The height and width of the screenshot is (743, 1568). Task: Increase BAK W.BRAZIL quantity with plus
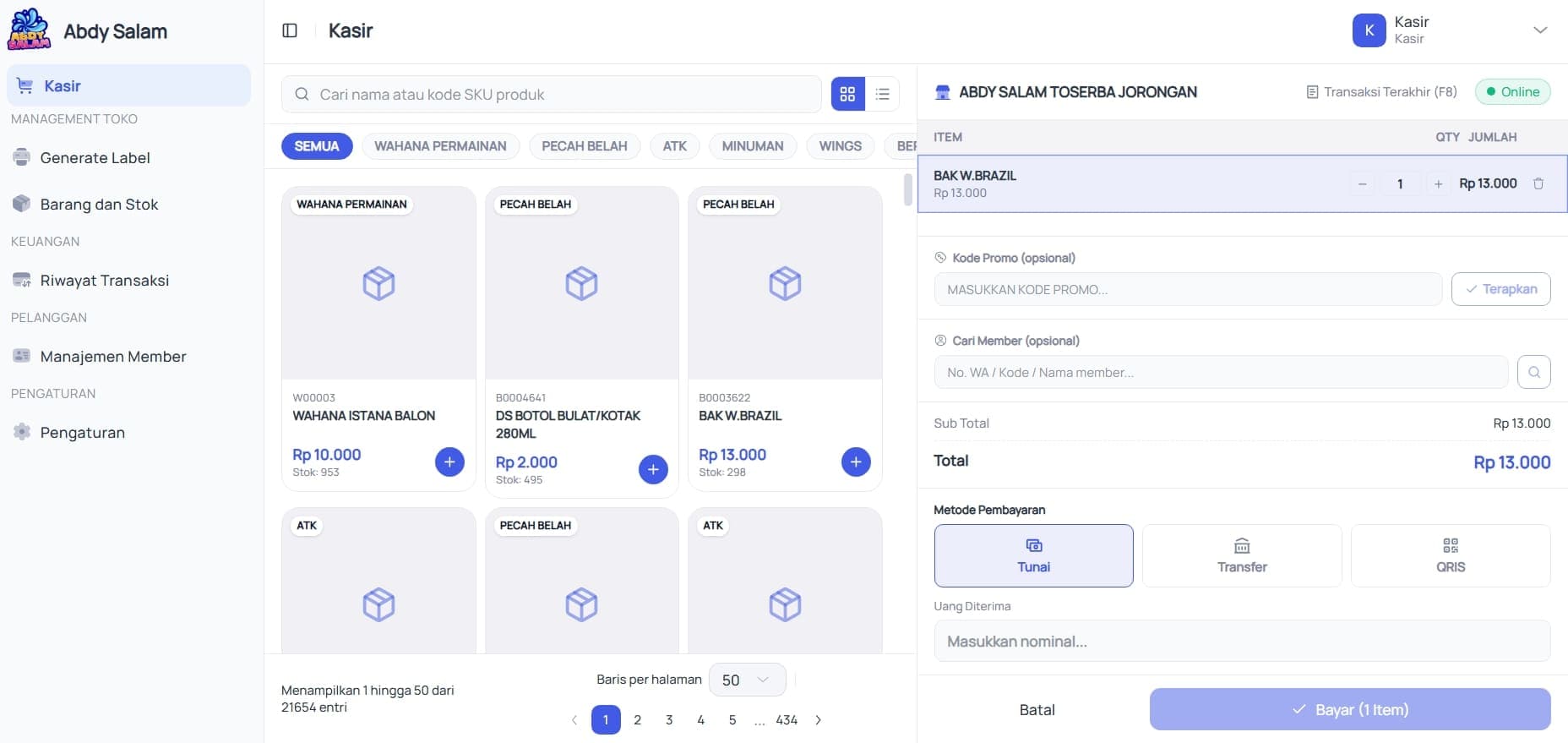tap(1438, 183)
